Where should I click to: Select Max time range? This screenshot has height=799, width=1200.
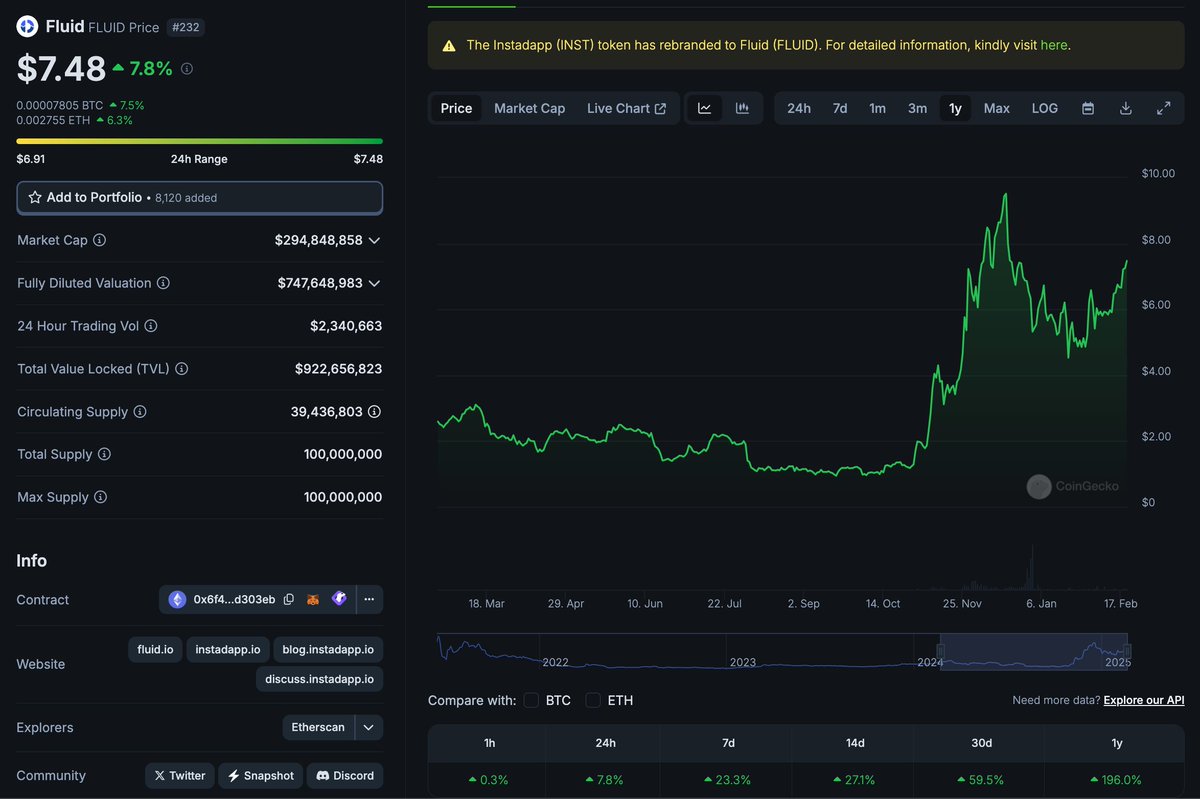point(997,108)
